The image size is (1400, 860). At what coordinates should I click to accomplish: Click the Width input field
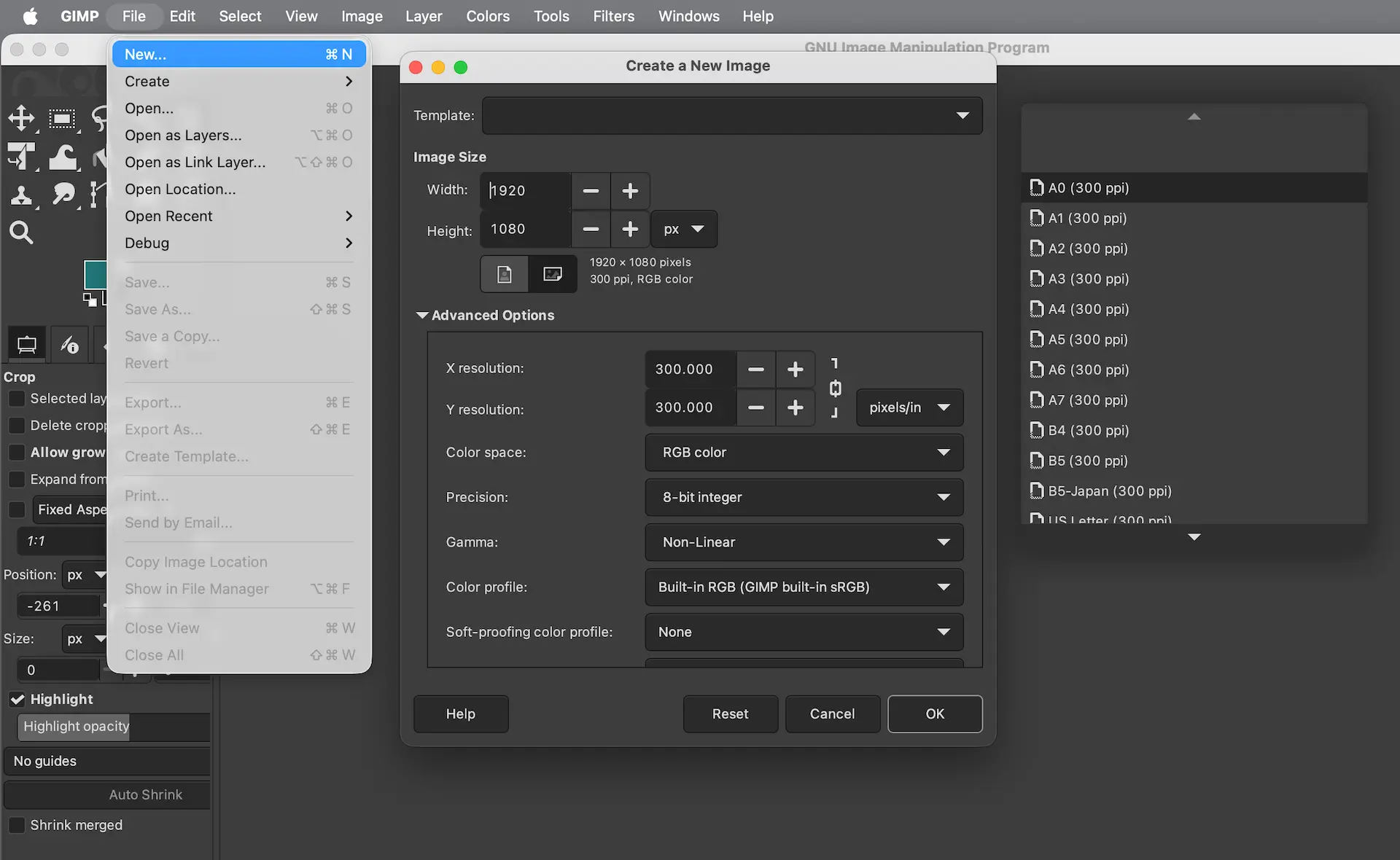click(525, 191)
